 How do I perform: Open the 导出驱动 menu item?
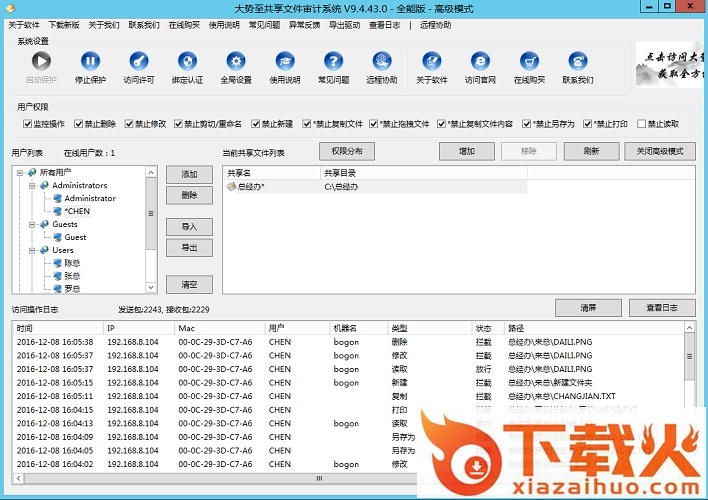click(344, 24)
